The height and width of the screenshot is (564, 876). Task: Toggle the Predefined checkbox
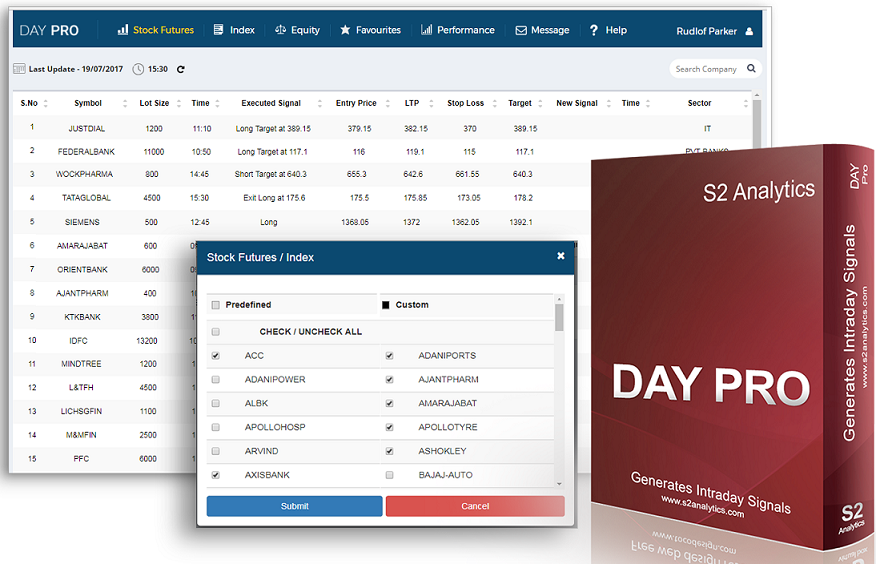(216, 305)
